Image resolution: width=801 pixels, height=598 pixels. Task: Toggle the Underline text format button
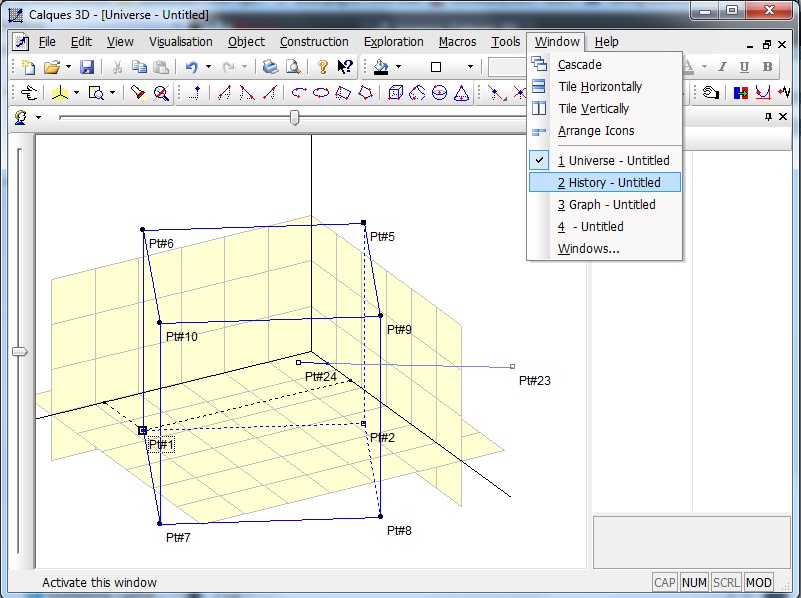click(744, 67)
